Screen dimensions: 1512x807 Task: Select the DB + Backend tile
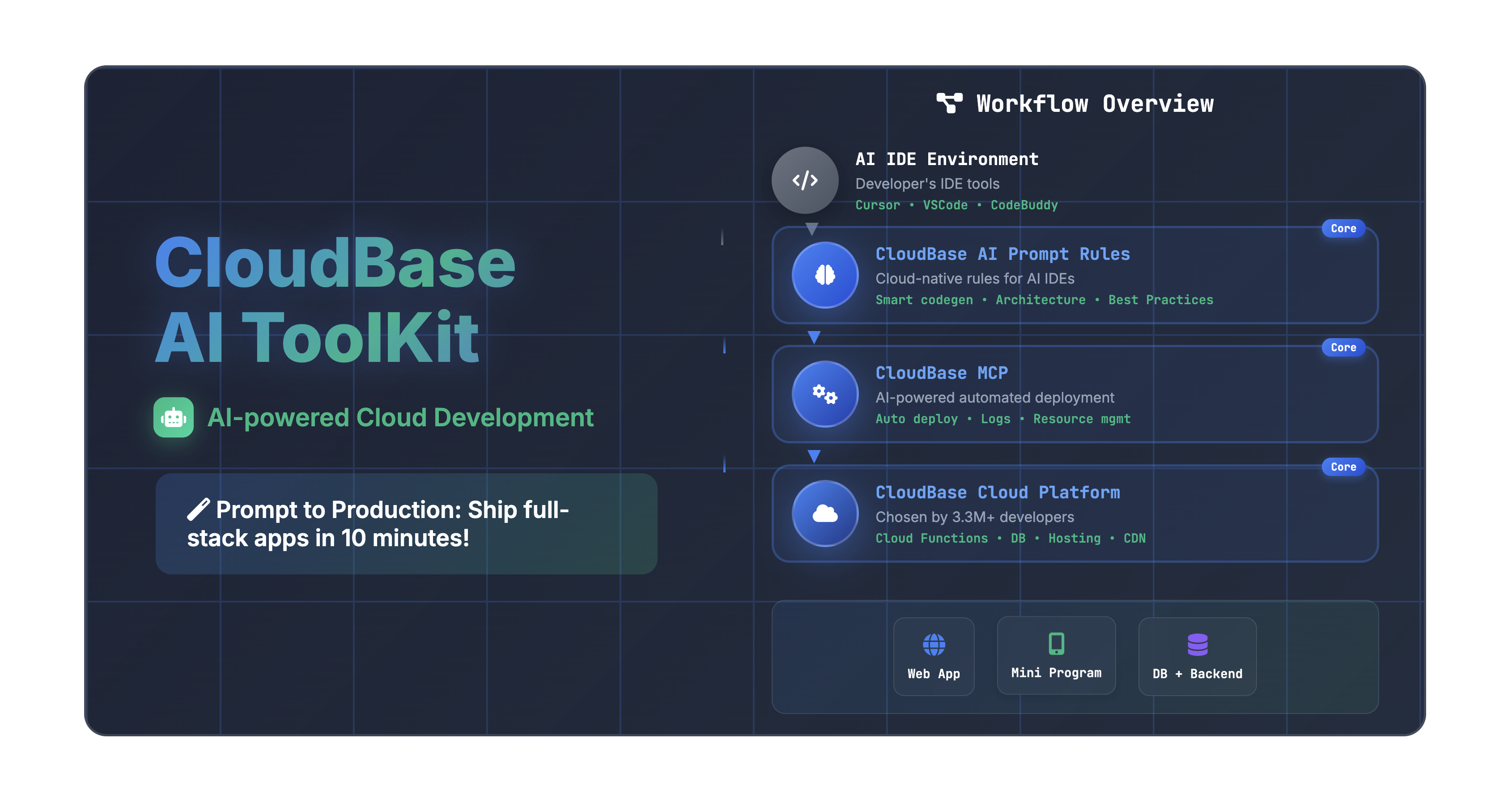pyautogui.click(x=1198, y=656)
